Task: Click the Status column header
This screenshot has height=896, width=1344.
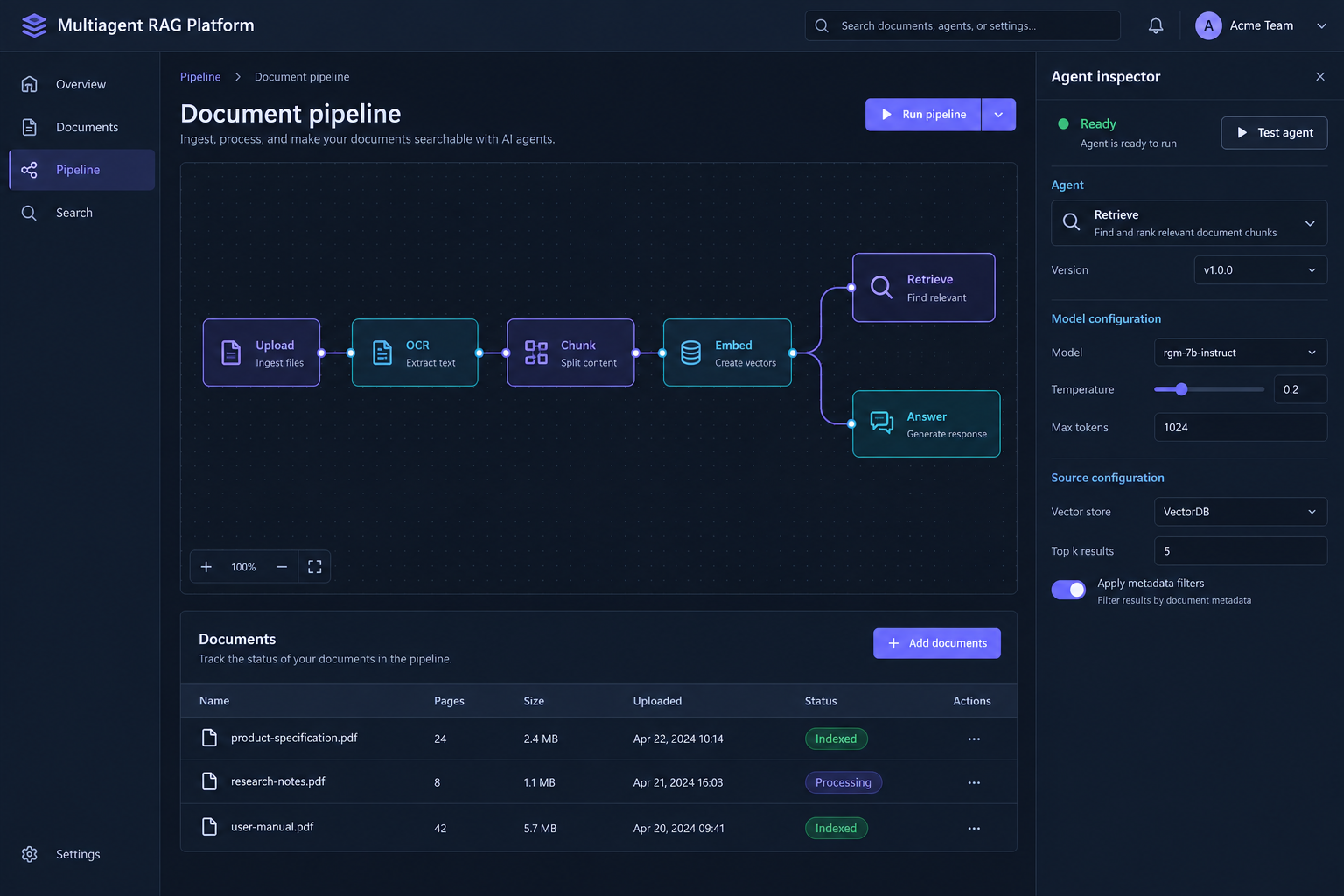Action: point(821,701)
